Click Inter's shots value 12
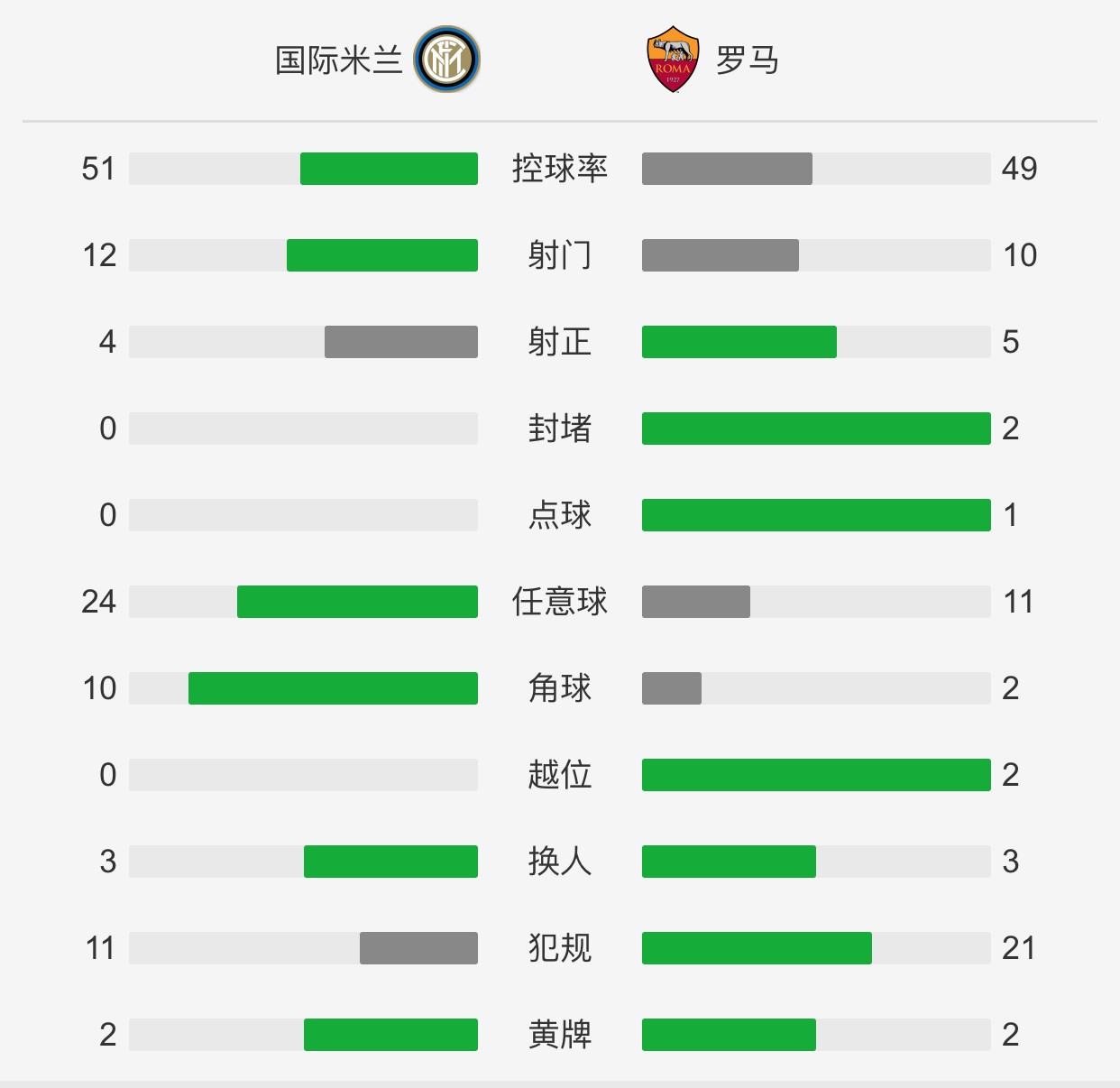 tap(99, 255)
